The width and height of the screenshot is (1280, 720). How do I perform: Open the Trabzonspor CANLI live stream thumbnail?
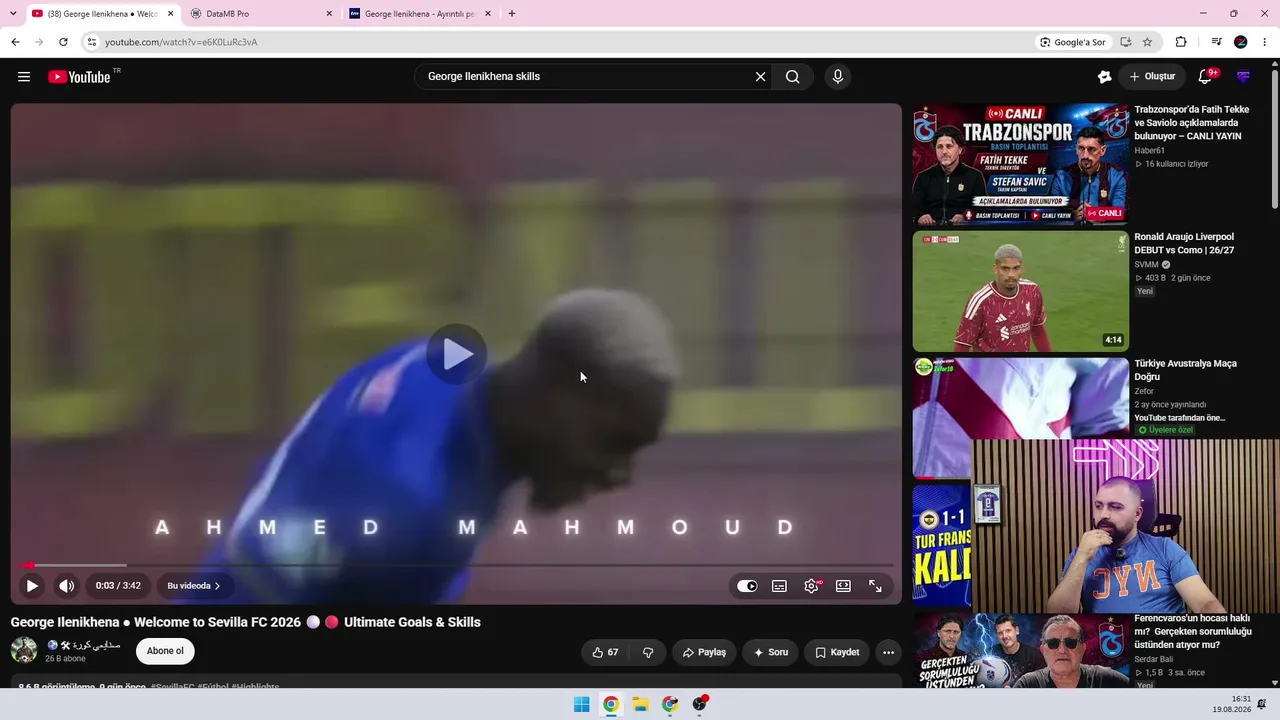coord(1020,164)
